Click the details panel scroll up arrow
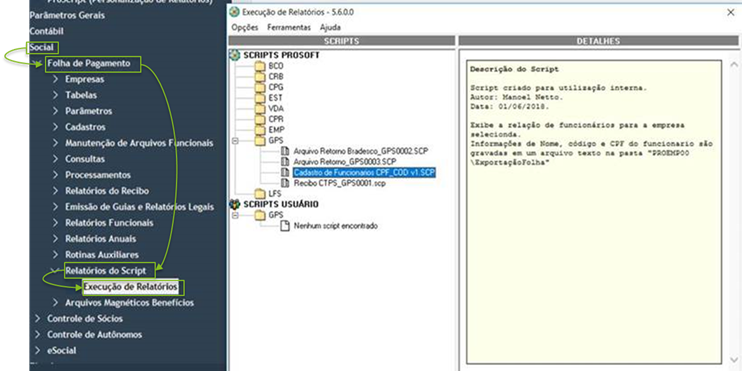Image resolution: width=742 pixels, height=371 pixels. tap(734, 64)
